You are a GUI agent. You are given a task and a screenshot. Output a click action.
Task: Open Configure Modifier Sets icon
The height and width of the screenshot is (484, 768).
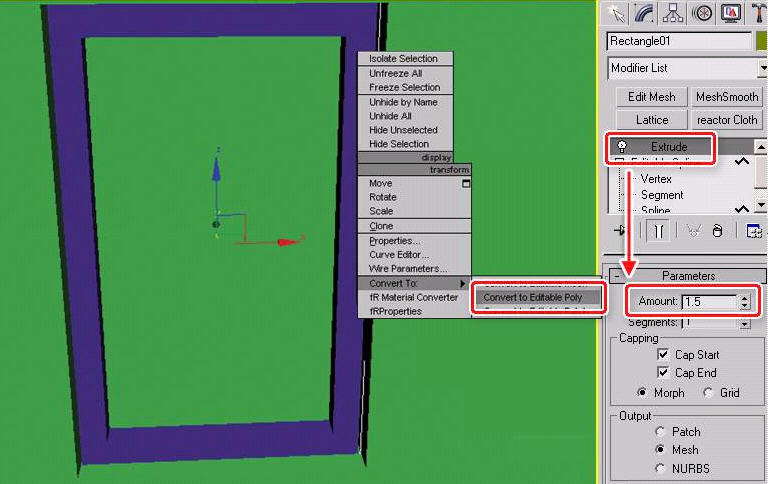coord(756,230)
